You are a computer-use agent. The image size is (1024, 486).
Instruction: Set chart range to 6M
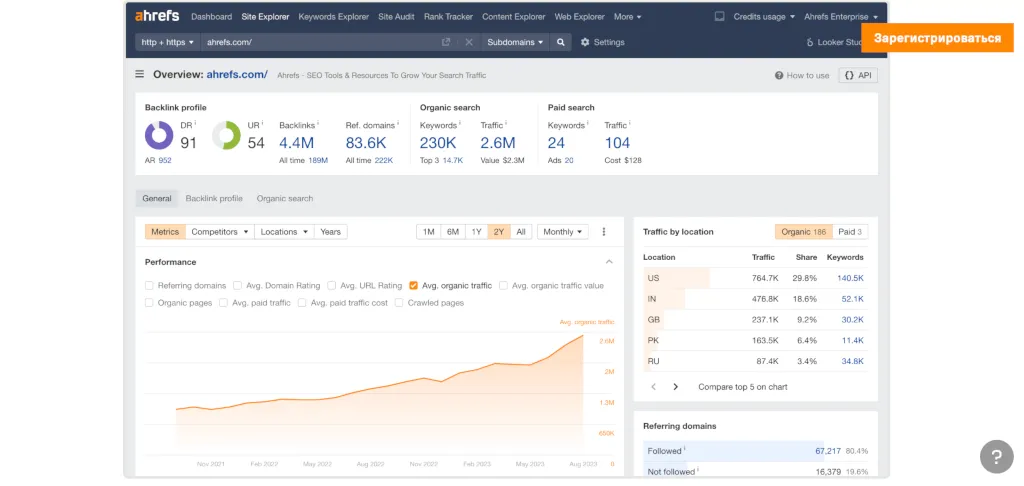453,232
